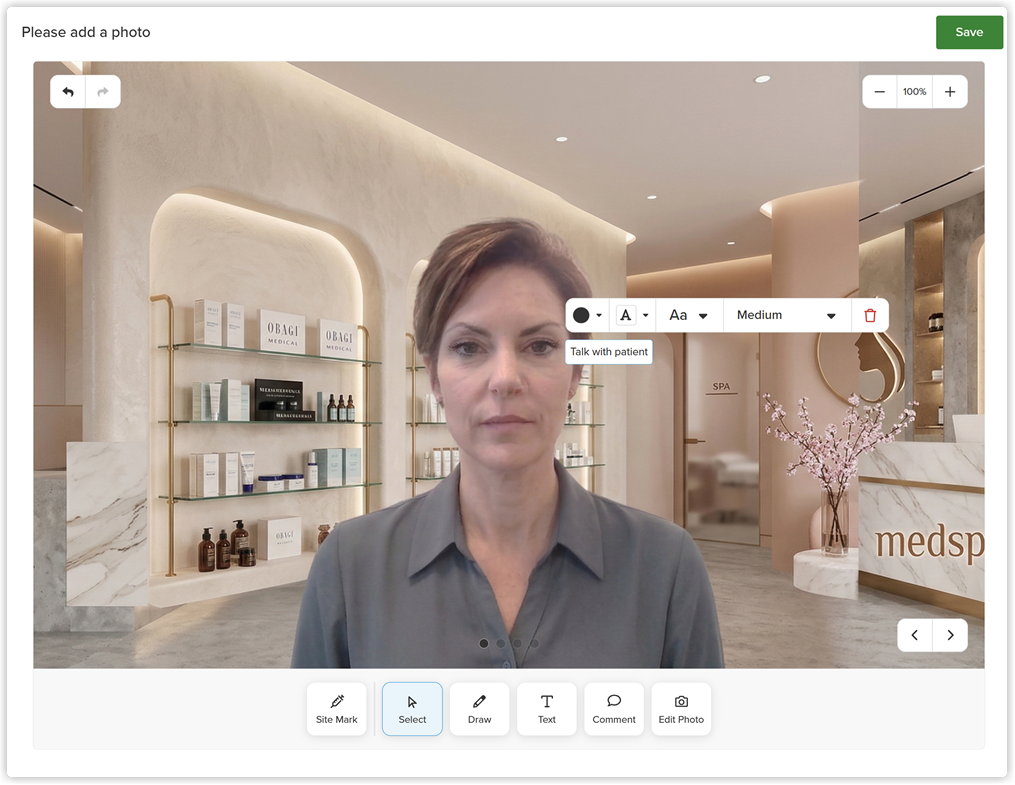
Task: Expand the Medium size dropdown
Action: (x=786, y=315)
